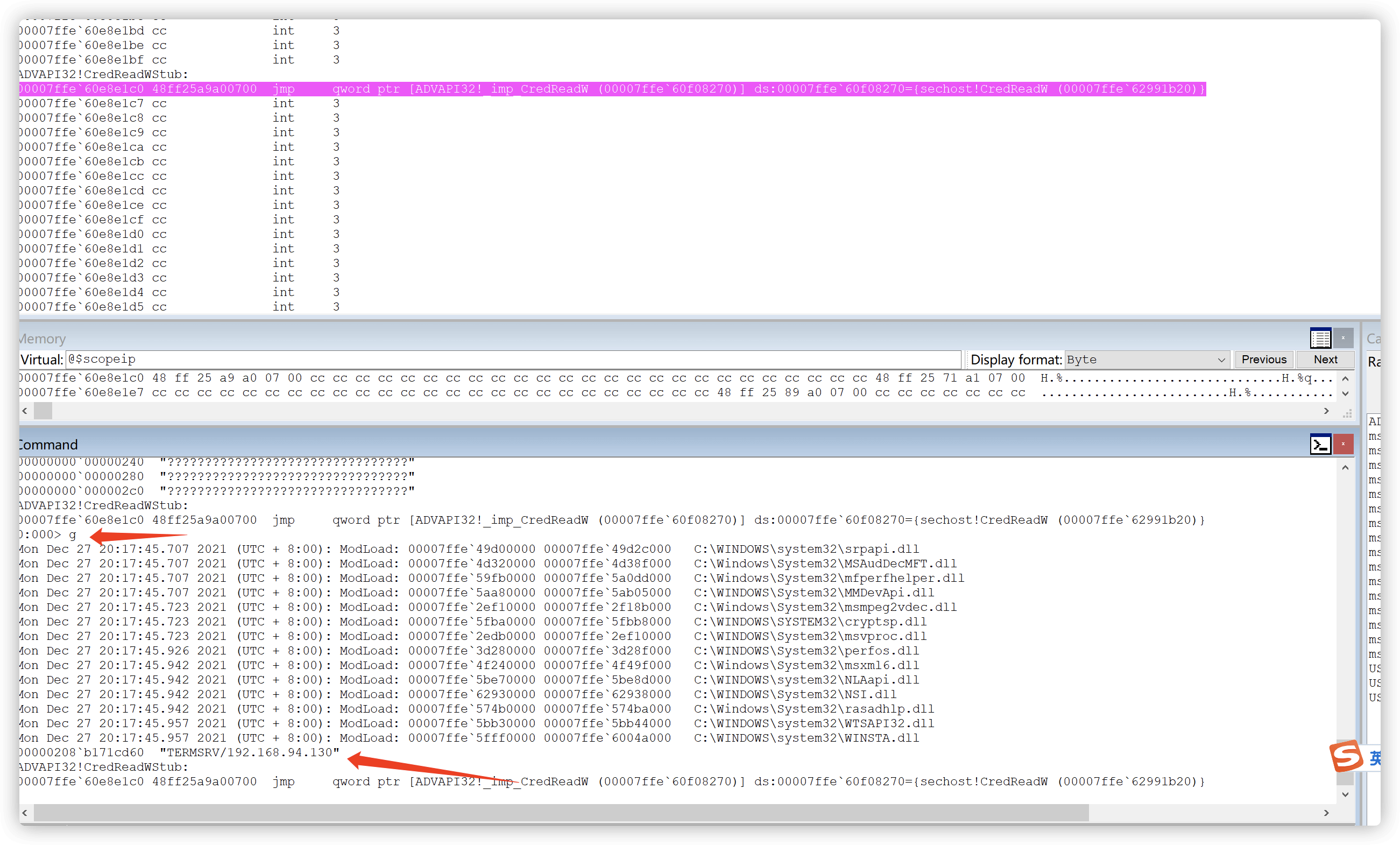Click the Command window prompt icon
Viewport: 1400px width, 845px height.
coord(1320,445)
